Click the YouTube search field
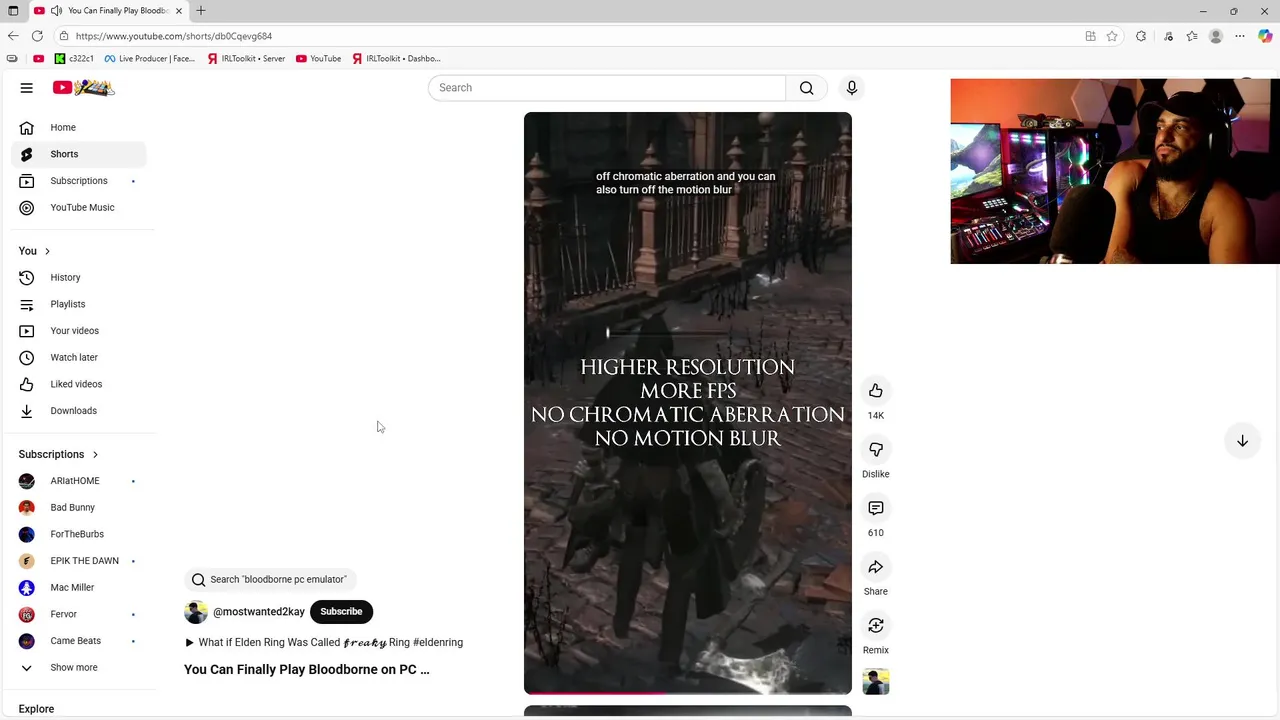1280x720 pixels. pos(607,88)
